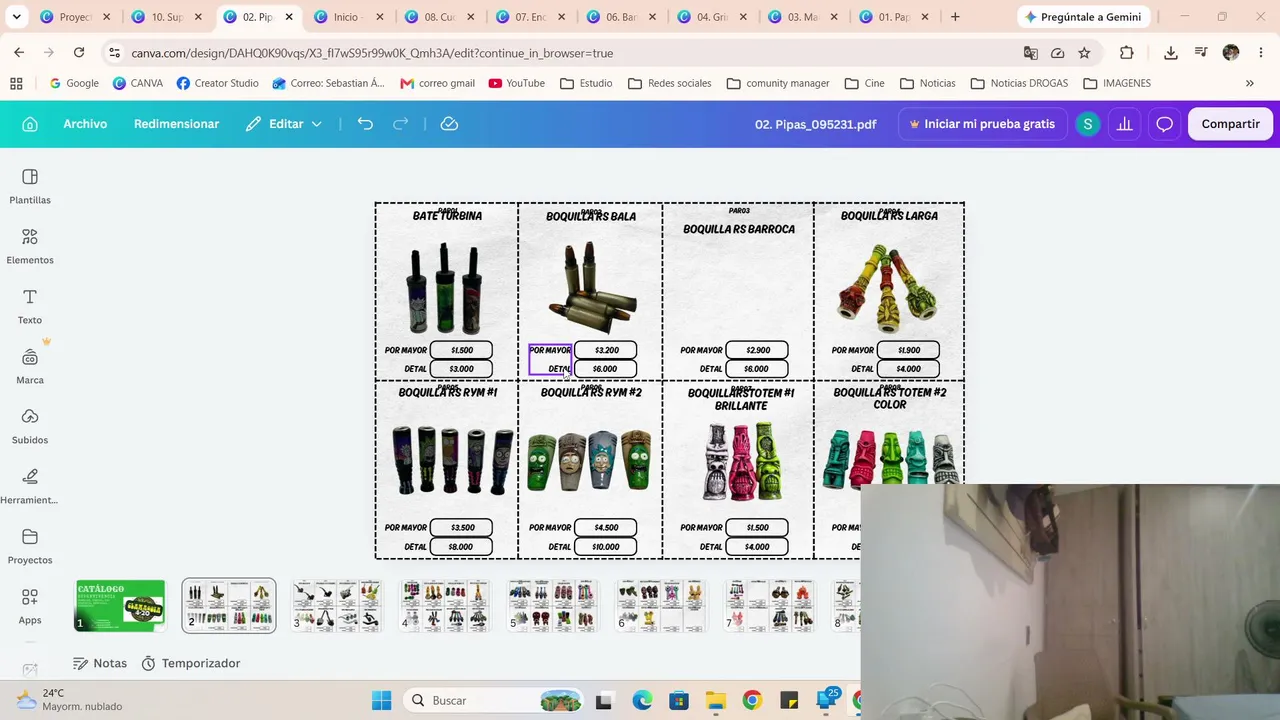Select BOQUILLA RS BARROCA title text
1280x720 pixels.
739,229
